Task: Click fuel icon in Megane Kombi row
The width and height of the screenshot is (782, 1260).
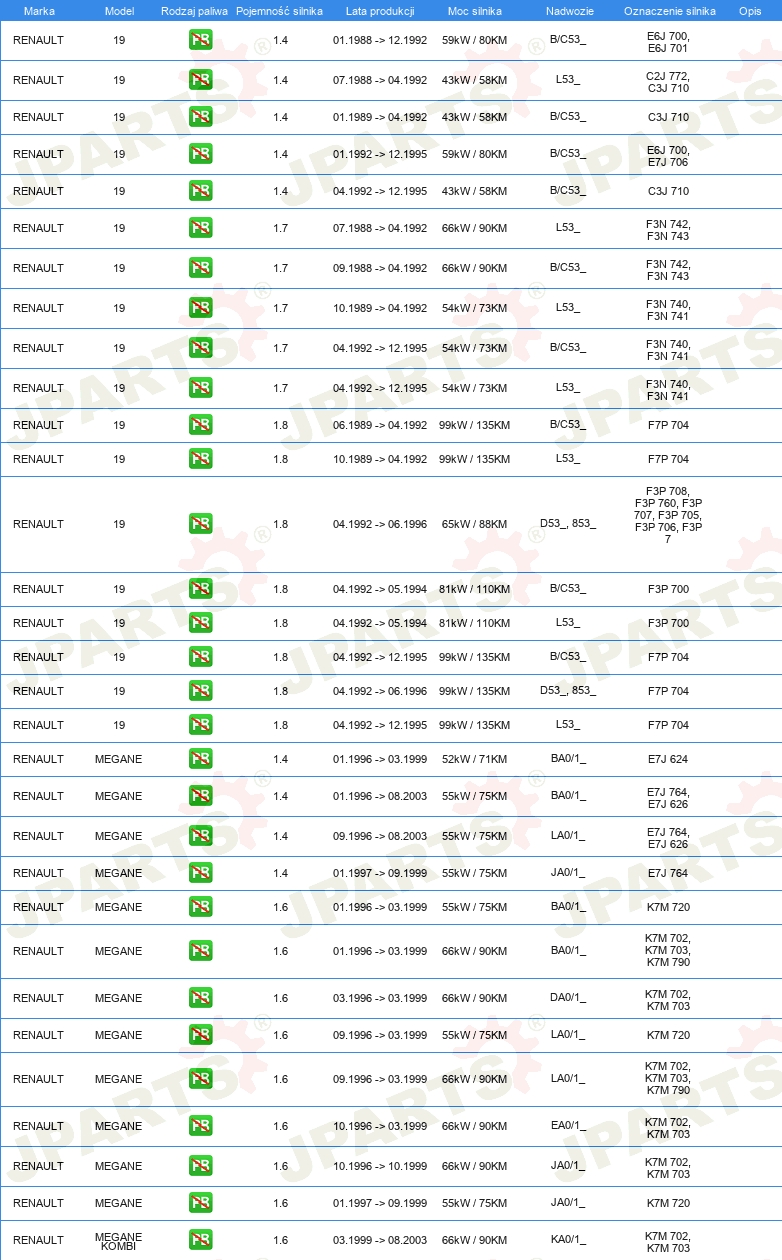Action: click(x=200, y=1240)
